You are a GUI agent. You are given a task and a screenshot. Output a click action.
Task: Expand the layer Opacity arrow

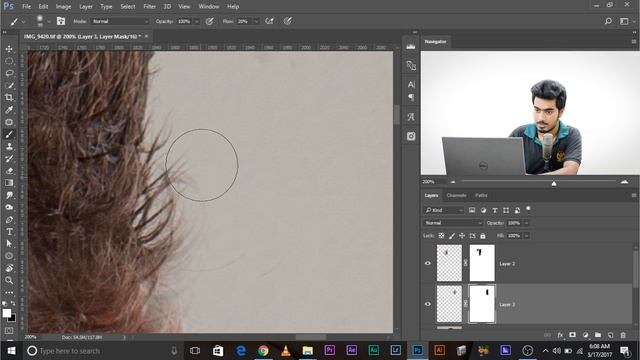pyautogui.click(x=527, y=223)
